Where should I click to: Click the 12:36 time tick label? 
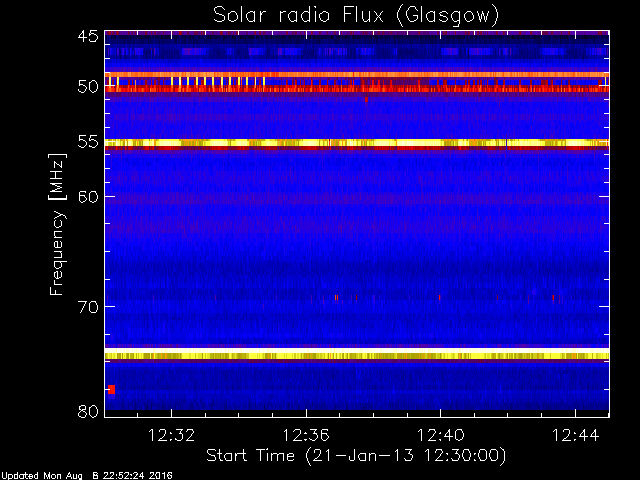click(306, 435)
